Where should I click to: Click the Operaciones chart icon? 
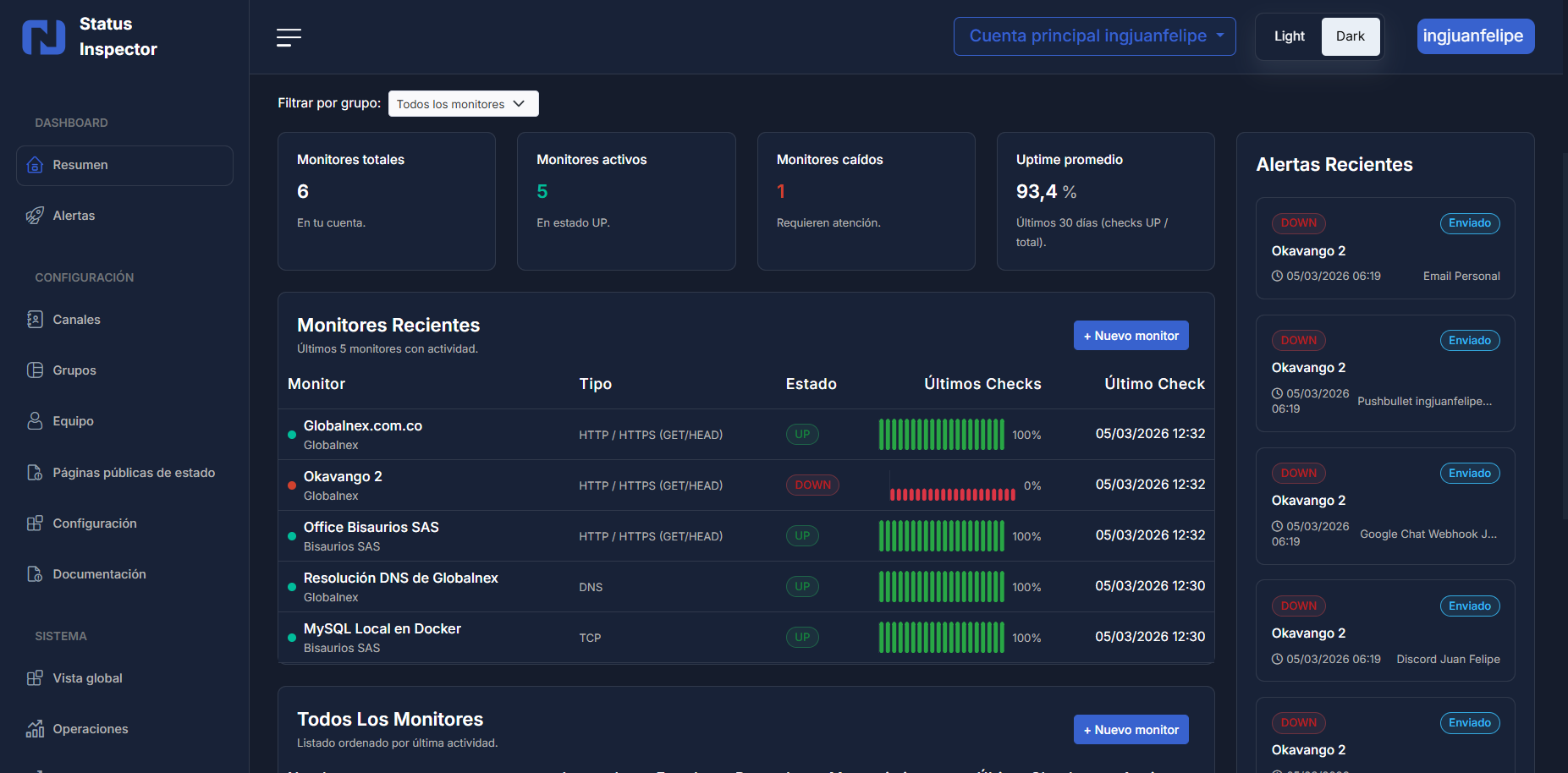(35, 729)
